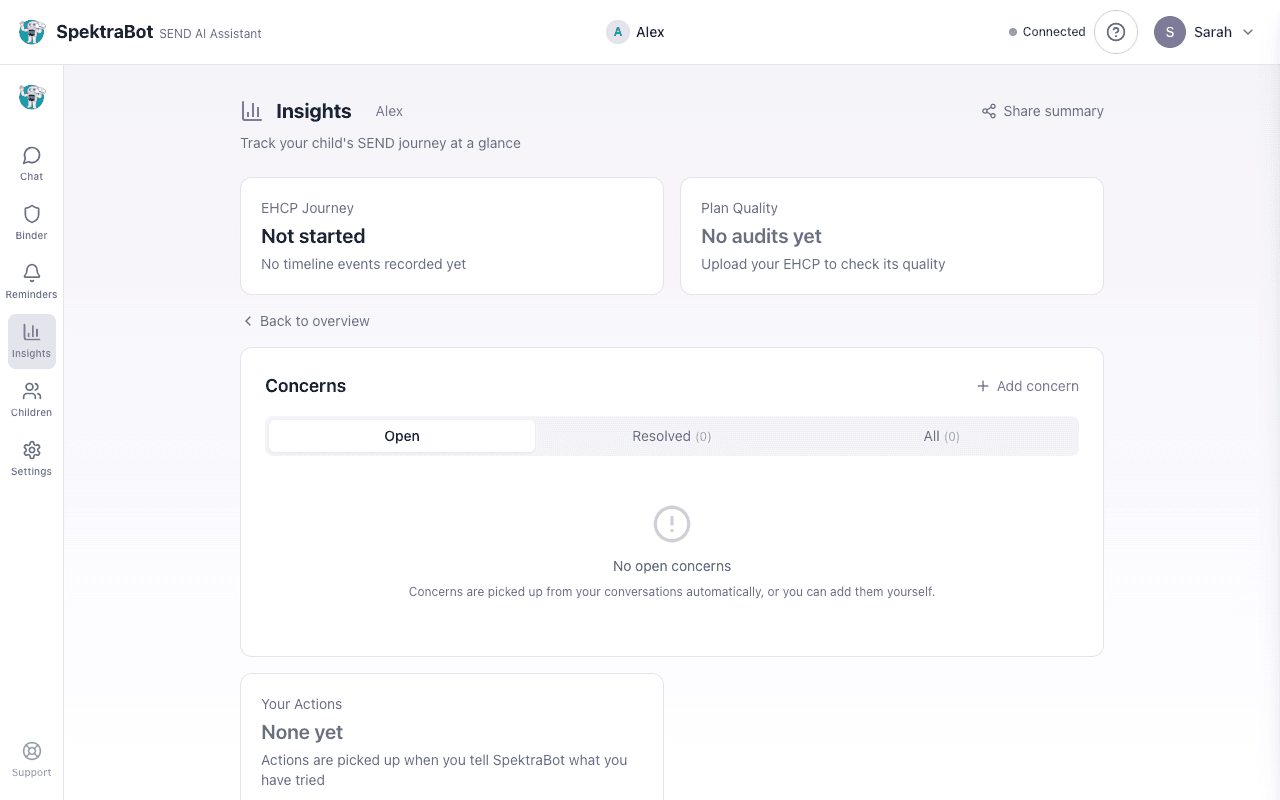
Task: Click Add concern button
Action: point(1028,386)
